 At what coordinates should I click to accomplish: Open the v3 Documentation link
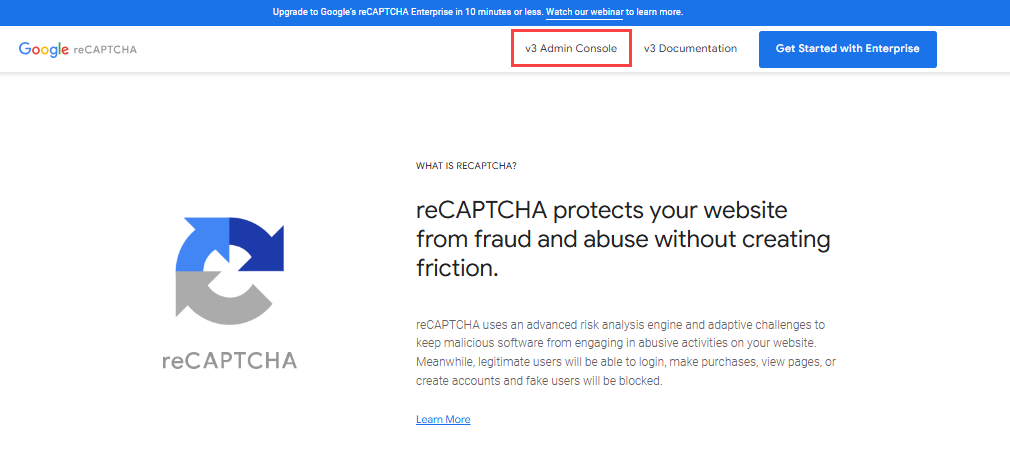[690, 48]
